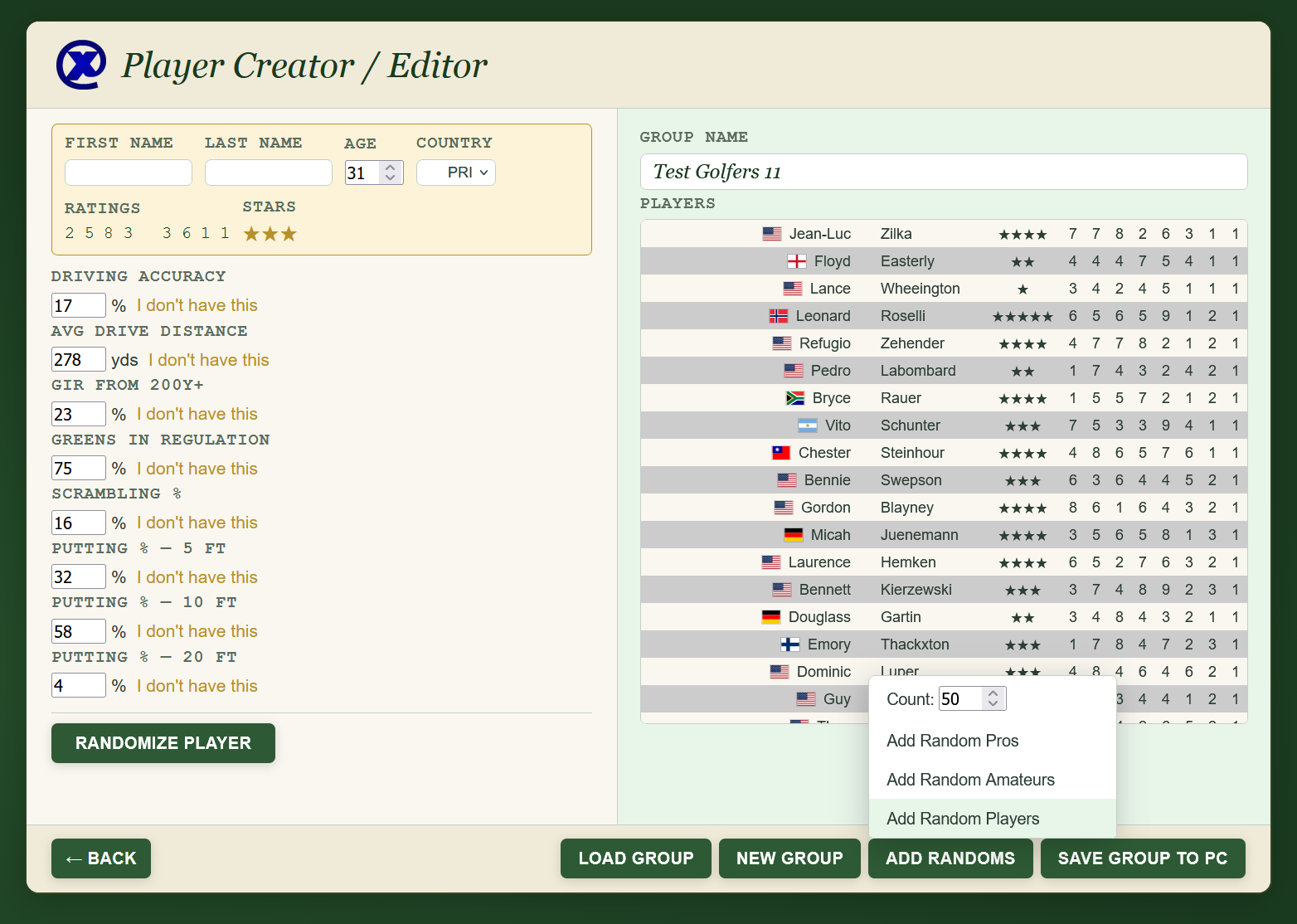
Task: Click Refugio Zehender's US flag icon
Action: pyautogui.click(x=782, y=343)
